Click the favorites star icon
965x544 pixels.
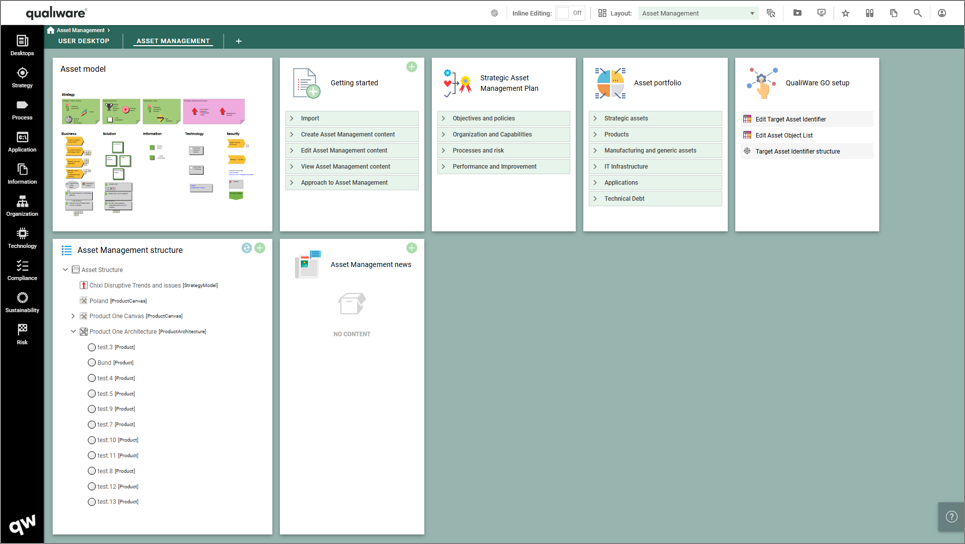click(846, 13)
